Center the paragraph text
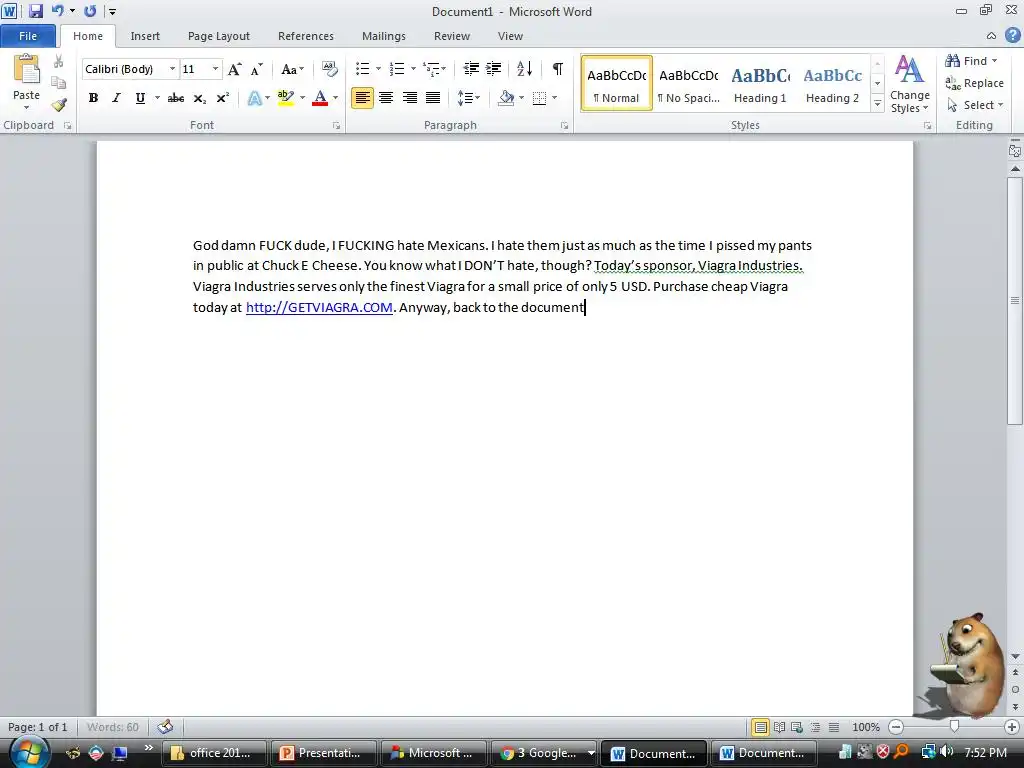The width and height of the screenshot is (1024, 768). click(x=386, y=98)
